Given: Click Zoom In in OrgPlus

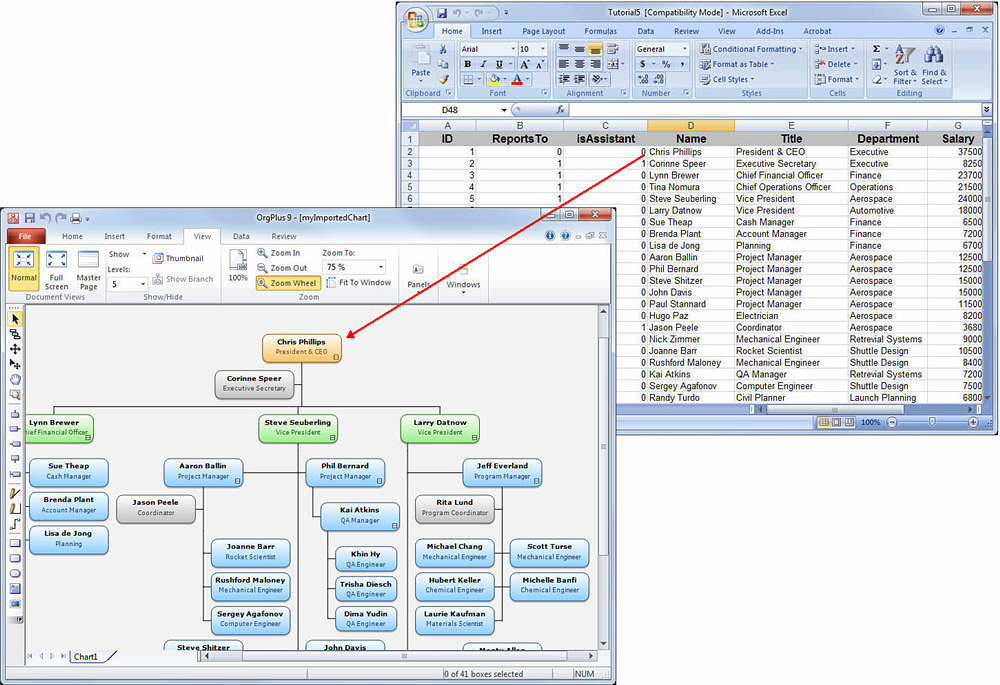Looking at the screenshot, I should coord(279,253).
